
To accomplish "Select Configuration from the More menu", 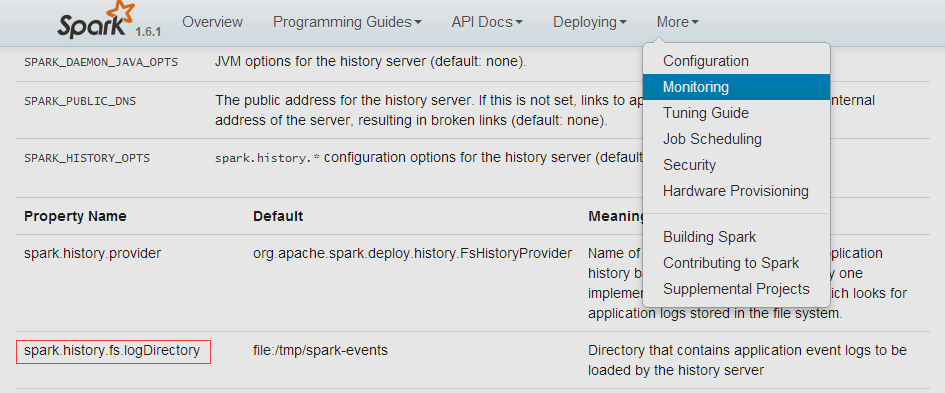I will [706, 61].
